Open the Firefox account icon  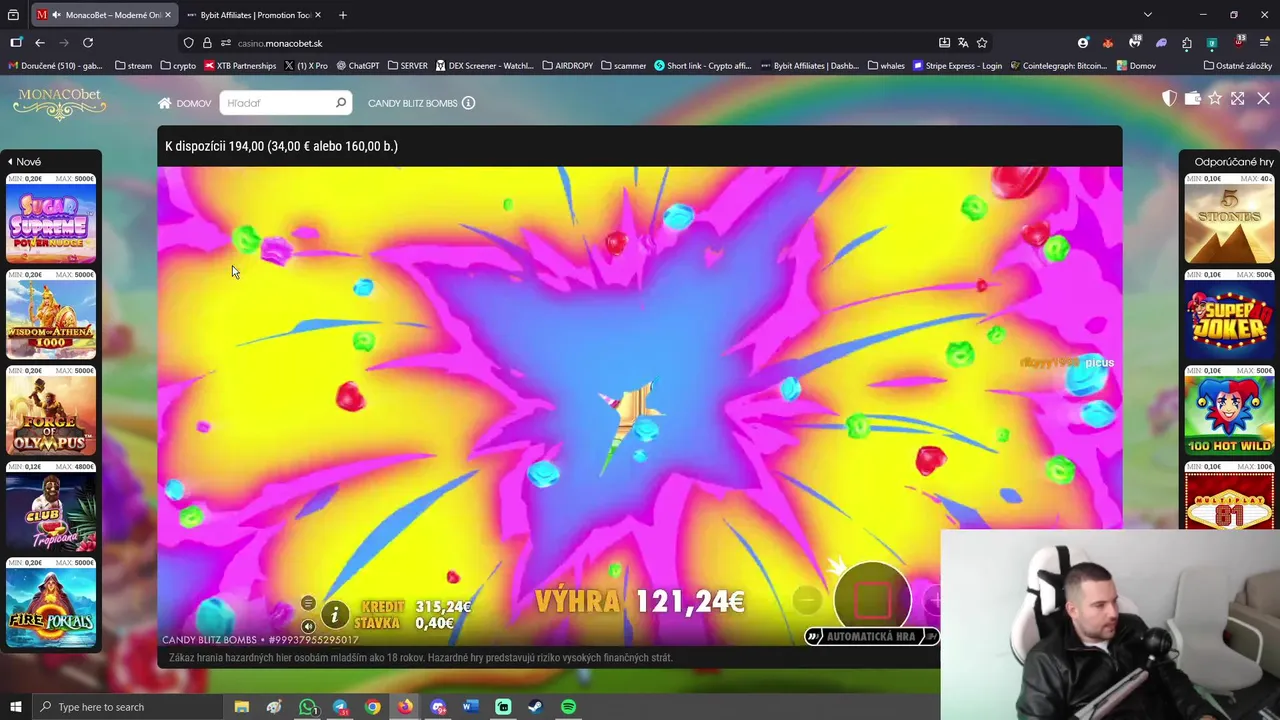pyautogui.click(x=1083, y=43)
